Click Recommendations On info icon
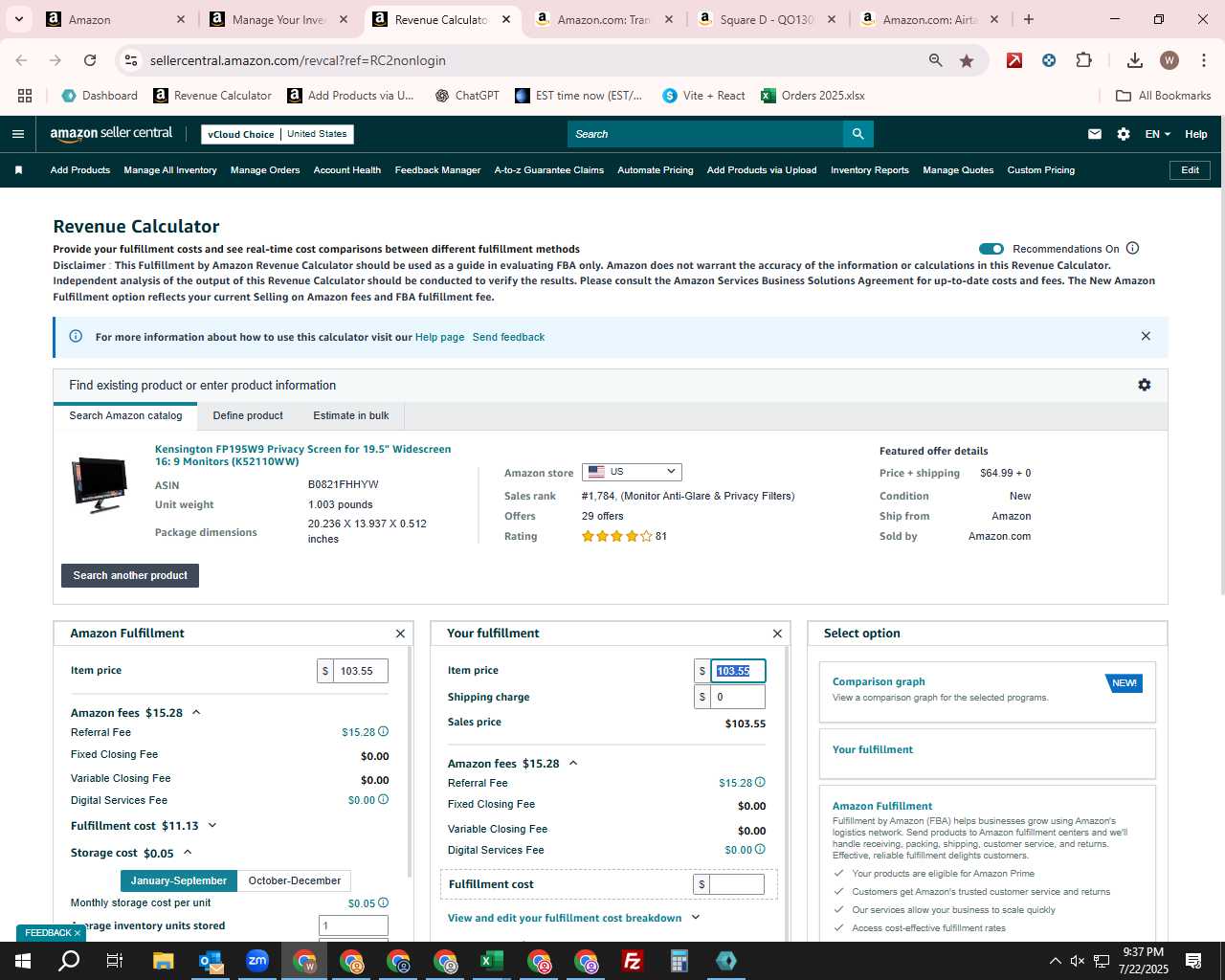 click(1133, 249)
